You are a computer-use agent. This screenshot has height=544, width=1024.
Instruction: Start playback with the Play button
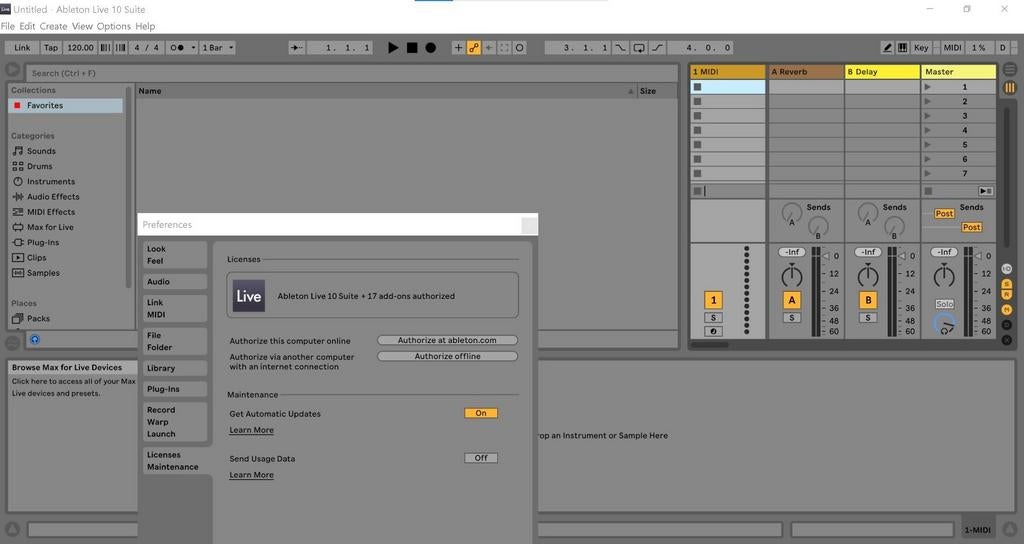(x=392, y=48)
